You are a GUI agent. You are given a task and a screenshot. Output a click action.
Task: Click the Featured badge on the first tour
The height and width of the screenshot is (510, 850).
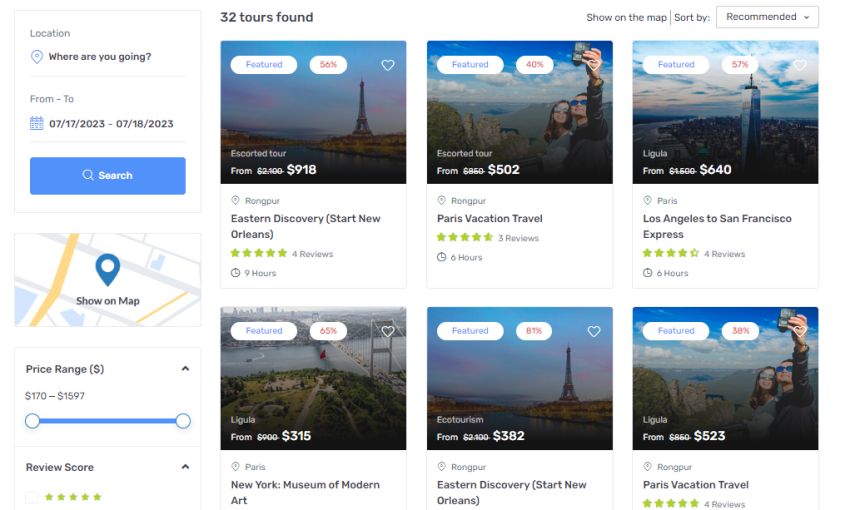tap(264, 65)
